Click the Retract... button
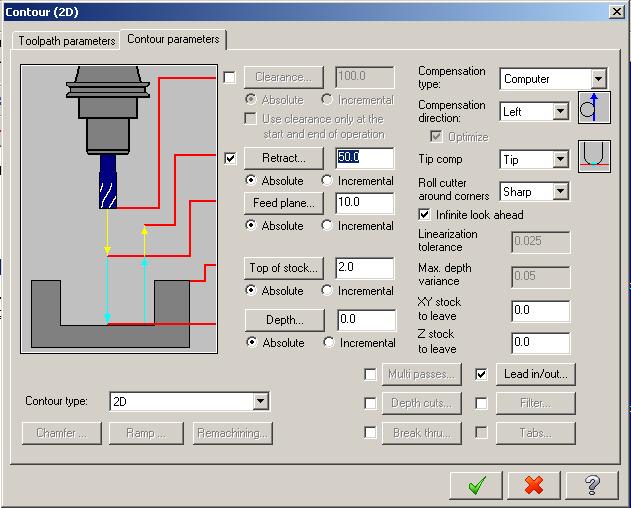Image resolution: width=631 pixels, height=508 pixels. pos(284,158)
